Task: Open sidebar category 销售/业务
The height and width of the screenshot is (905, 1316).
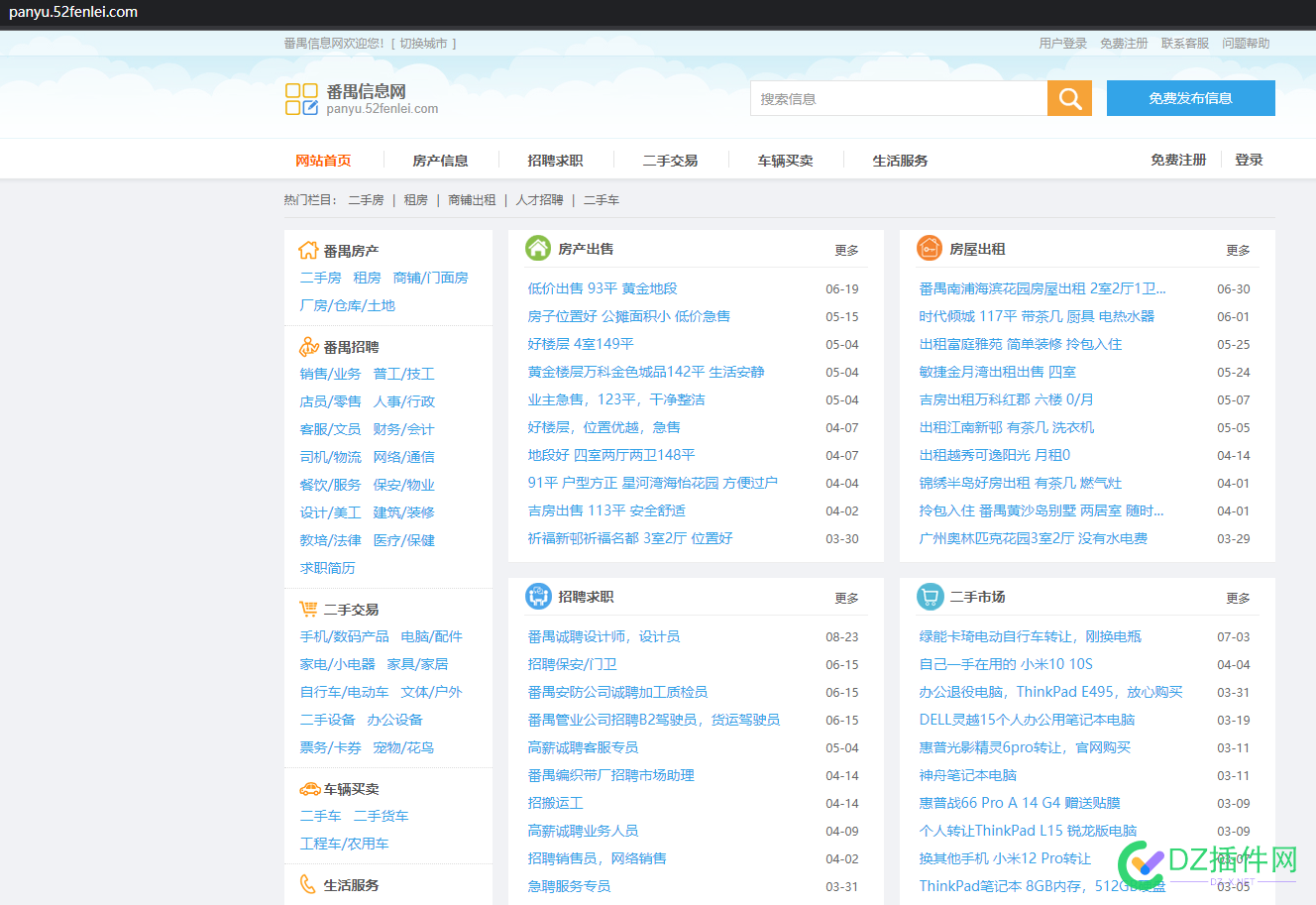Action: 331,374
